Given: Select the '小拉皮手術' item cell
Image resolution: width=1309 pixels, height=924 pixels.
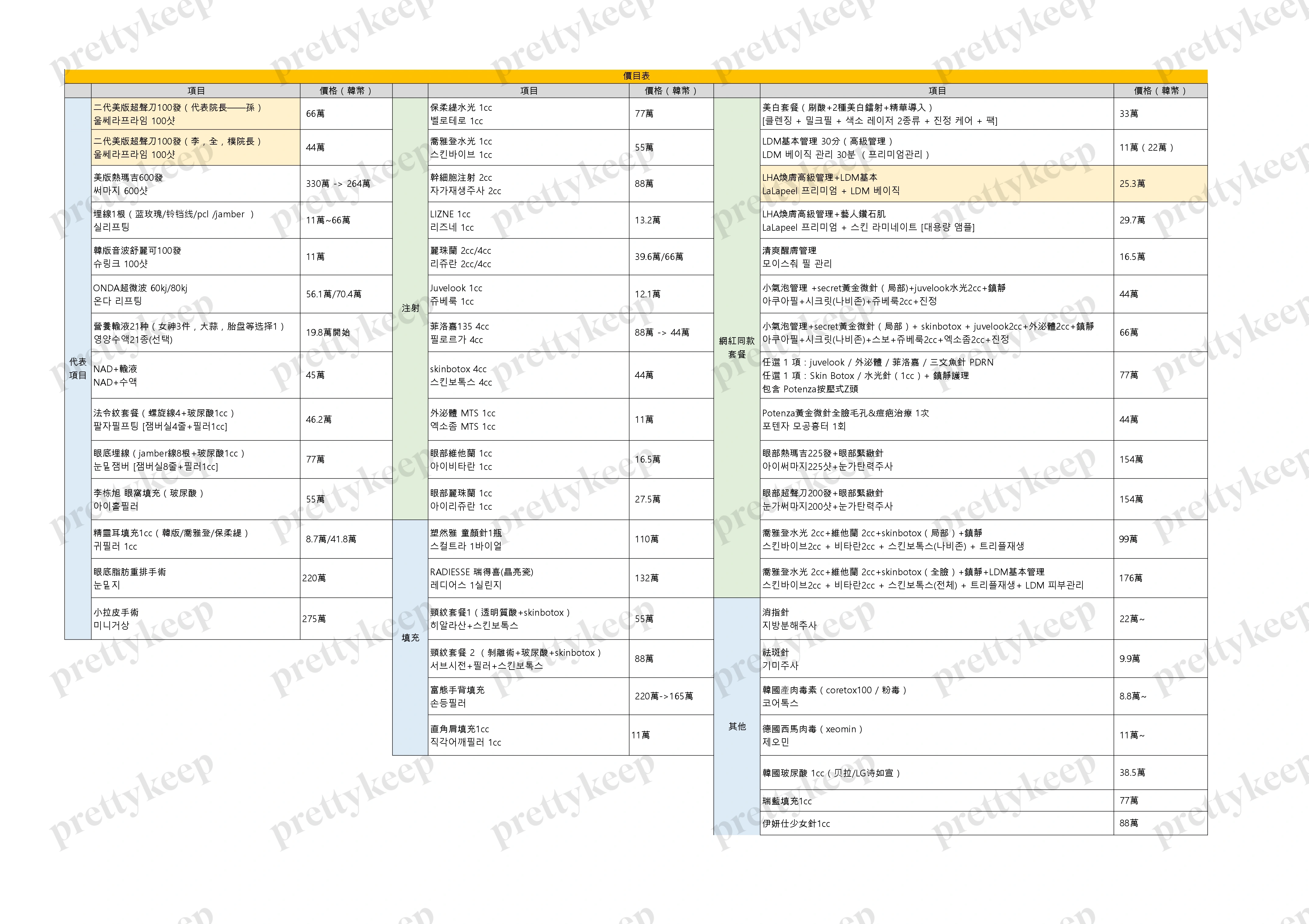Looking at the screenshot, I should (195, 618).
